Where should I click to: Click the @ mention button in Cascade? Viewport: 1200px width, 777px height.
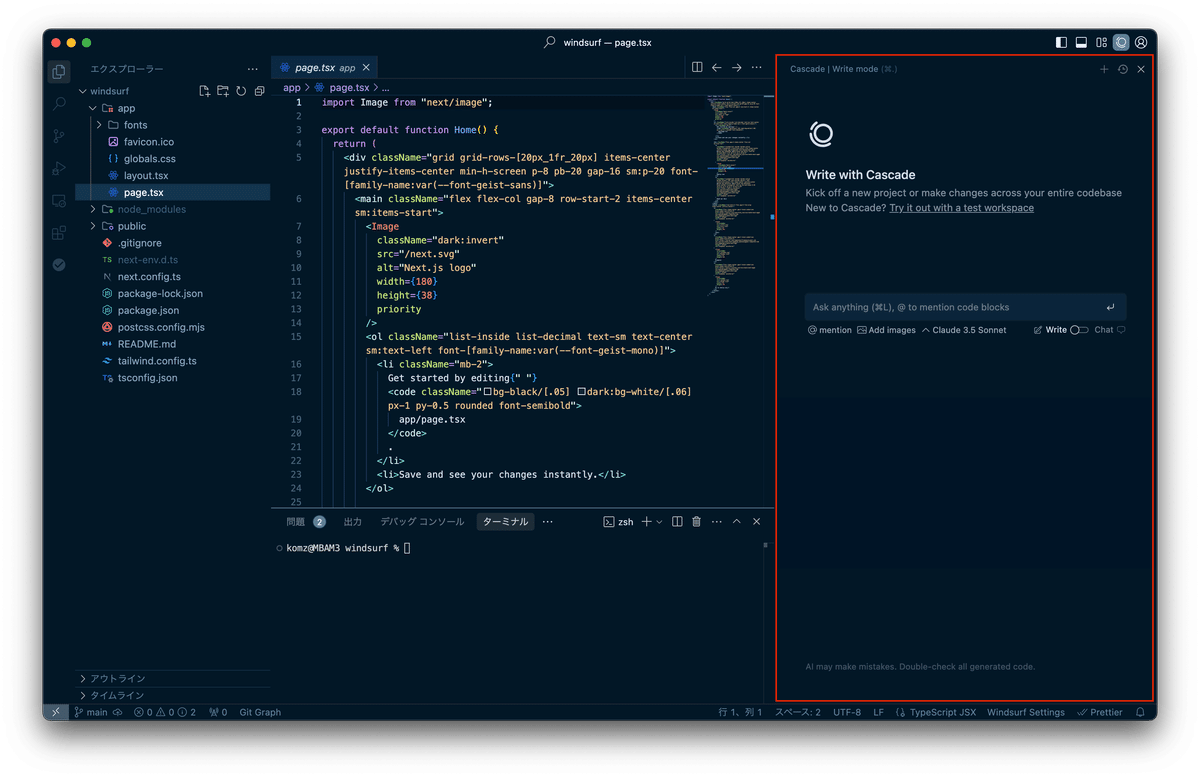click(830, 330)
